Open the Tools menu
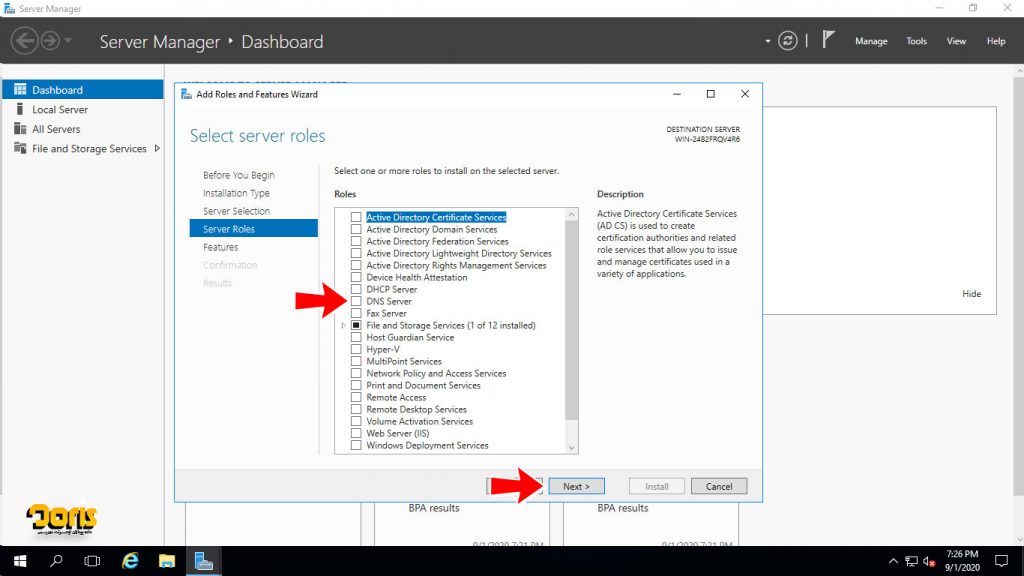Screen dimensions: 1024x576 [x=916, y=41]
